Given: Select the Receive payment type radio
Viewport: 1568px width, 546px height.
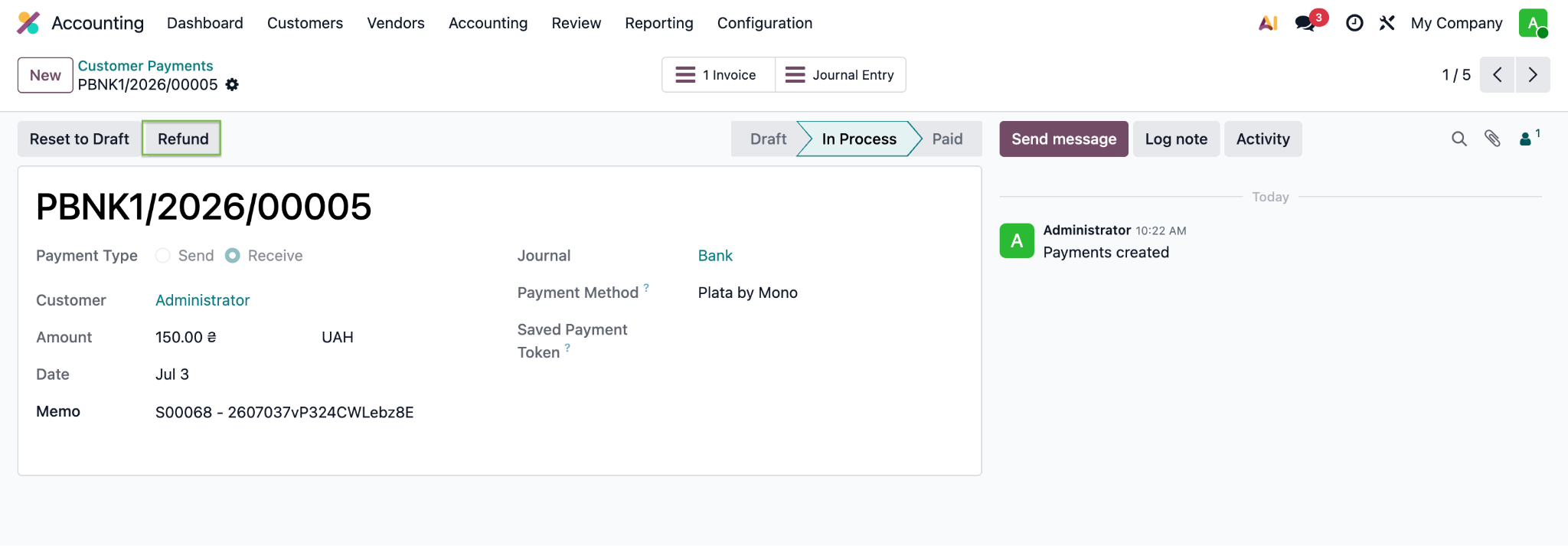Looking at the screenshot, I should pyautogui.click(x=233, y=256).
